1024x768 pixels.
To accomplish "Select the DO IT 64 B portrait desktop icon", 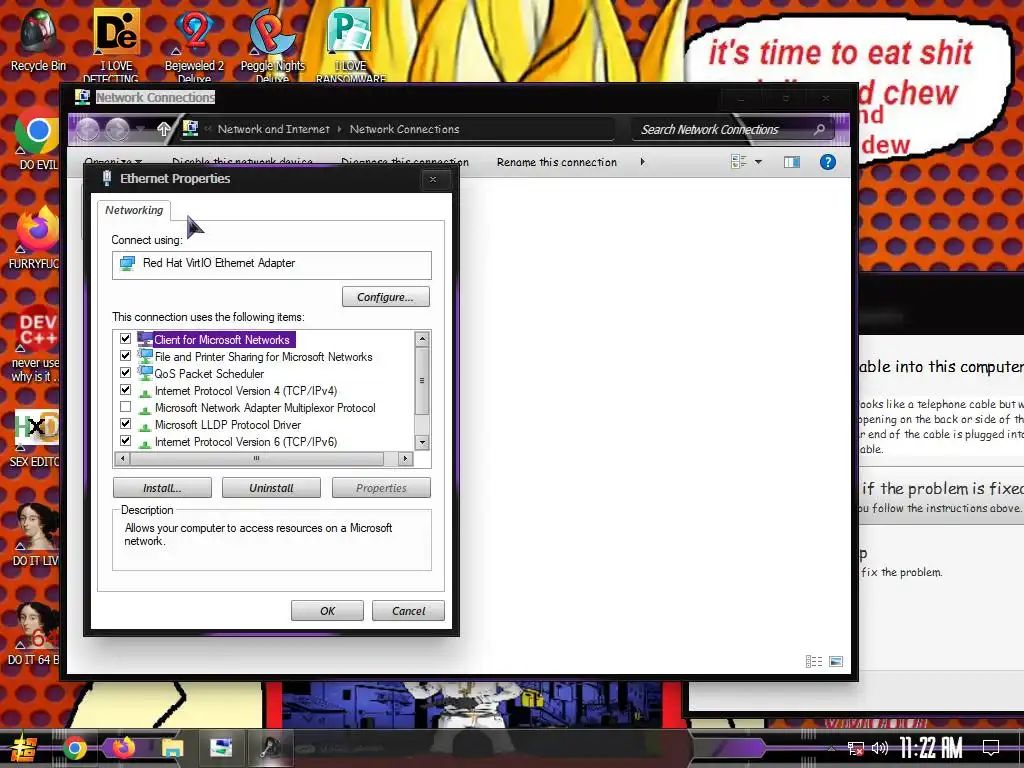I will (x=34, y=633).
